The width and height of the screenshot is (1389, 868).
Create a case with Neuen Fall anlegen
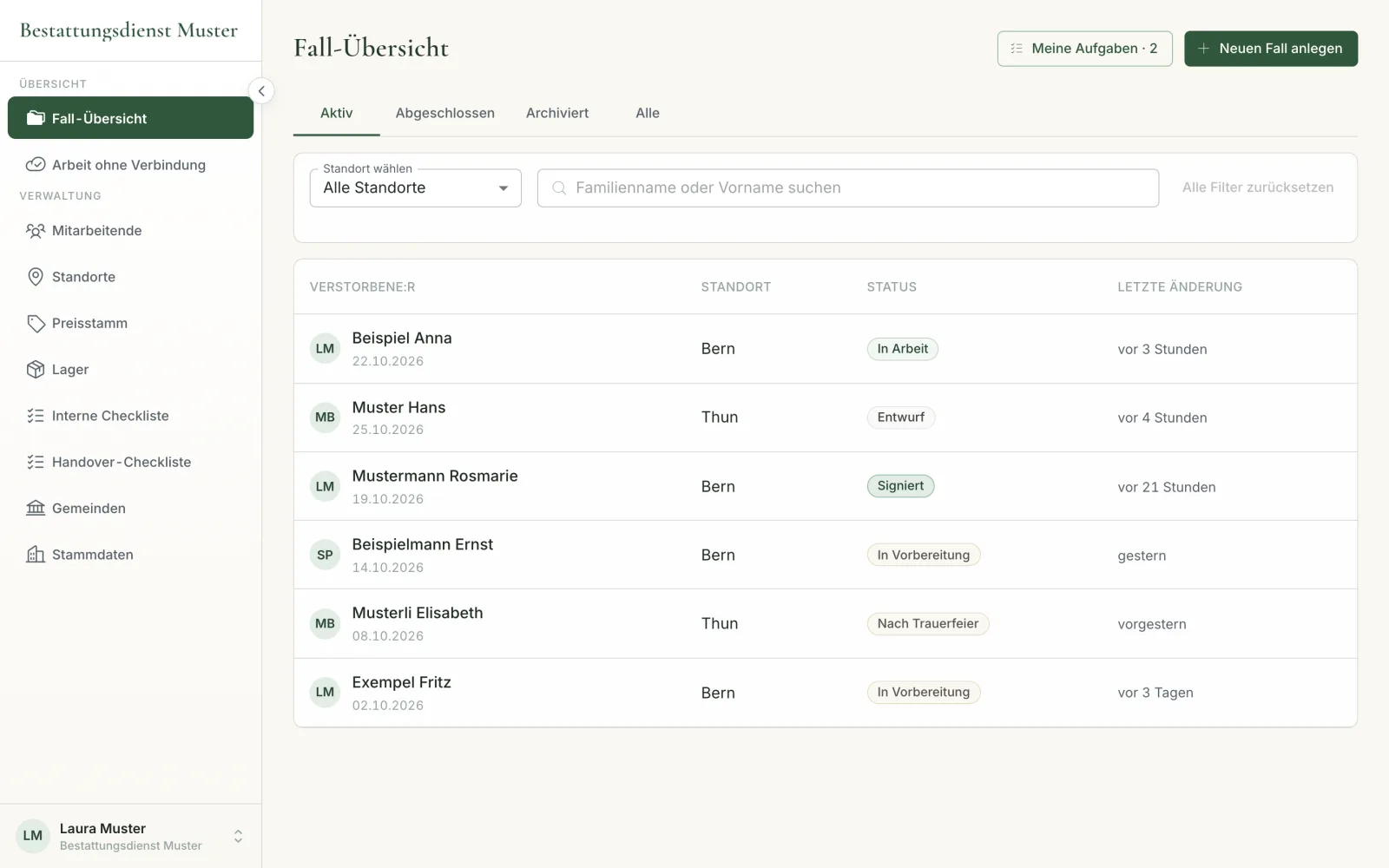coord(1271,49)
